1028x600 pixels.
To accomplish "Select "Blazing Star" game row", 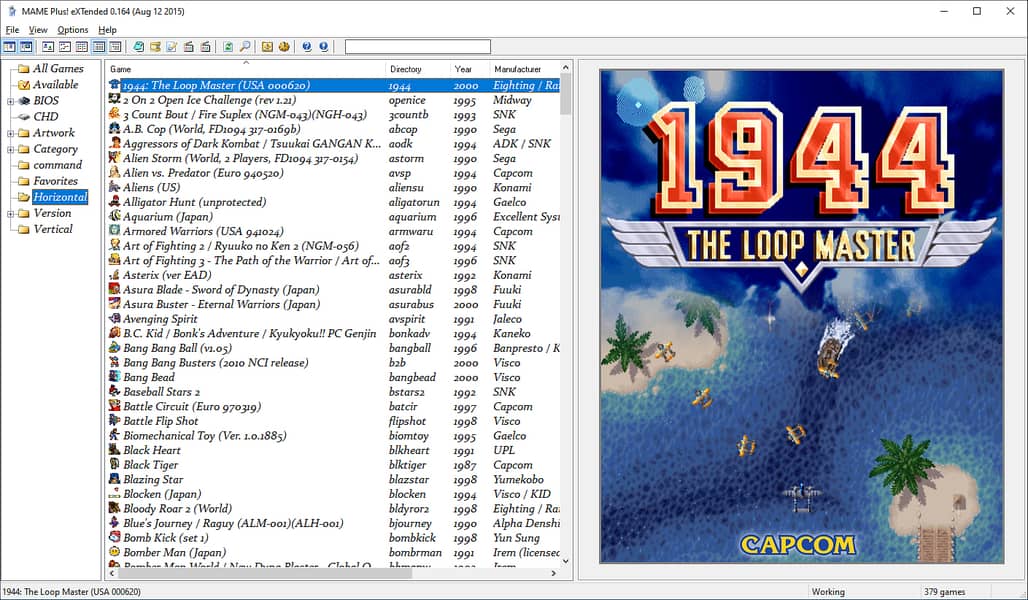I will pyautogui.click(x=334, y=479).
